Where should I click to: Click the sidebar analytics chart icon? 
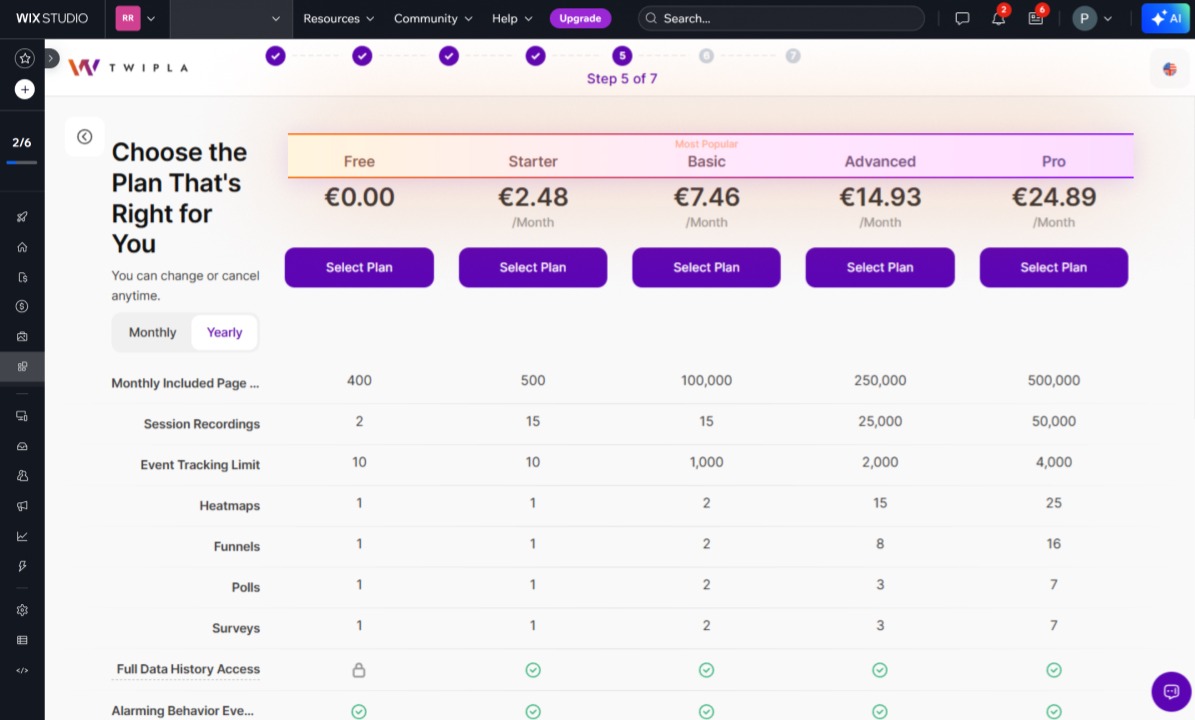point(22,536)
